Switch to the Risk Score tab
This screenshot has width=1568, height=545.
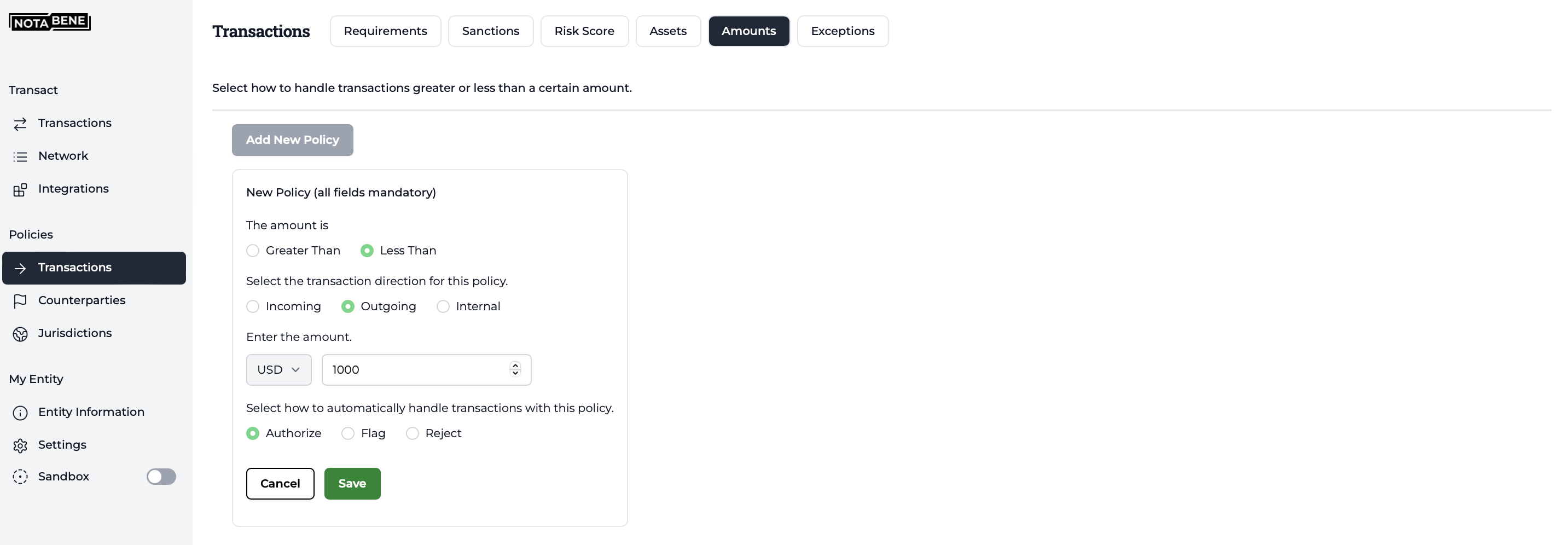(584, 31)
